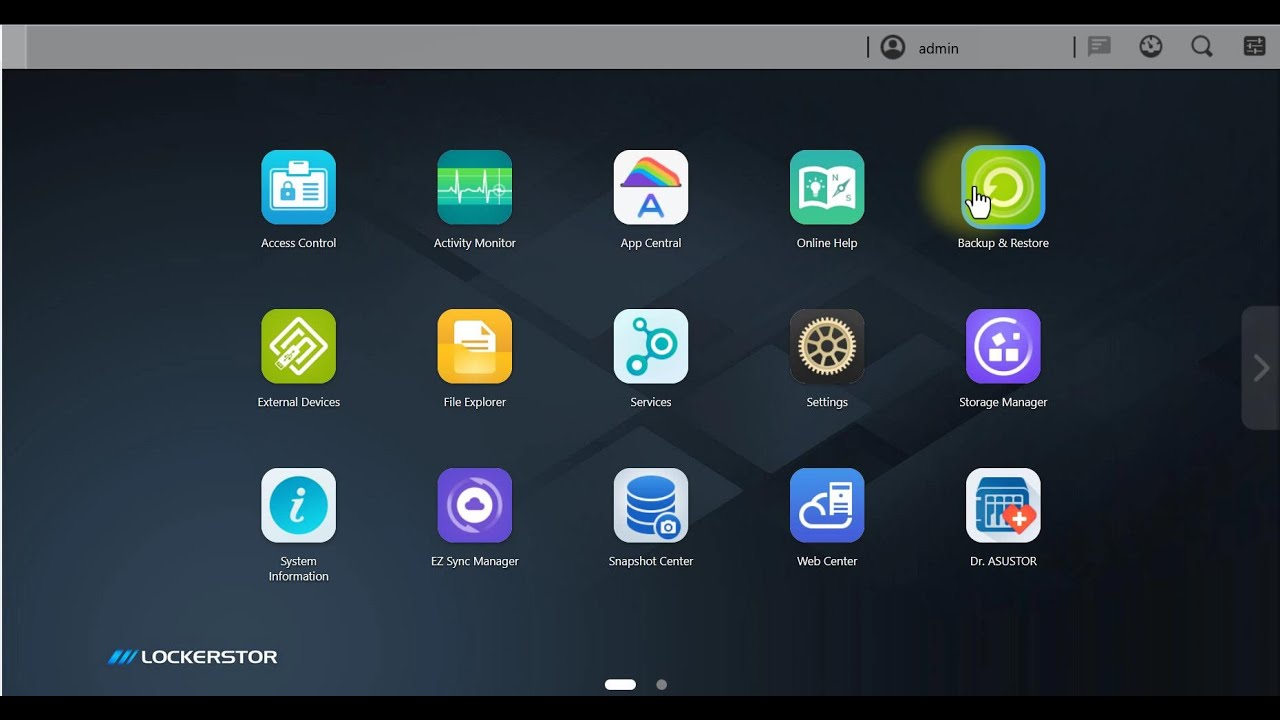
Task: Open the Online Help app
Action: [x=826, y=187]
